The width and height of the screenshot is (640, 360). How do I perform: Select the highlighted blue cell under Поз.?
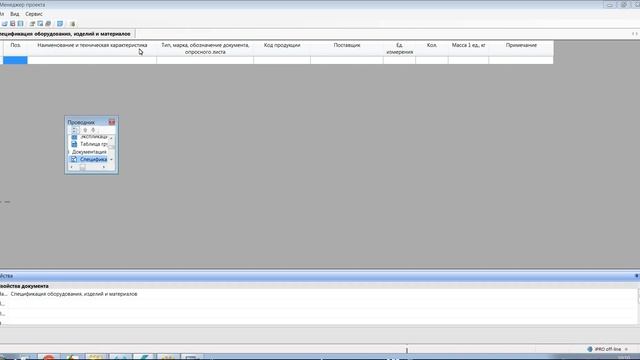pos(16,60)
